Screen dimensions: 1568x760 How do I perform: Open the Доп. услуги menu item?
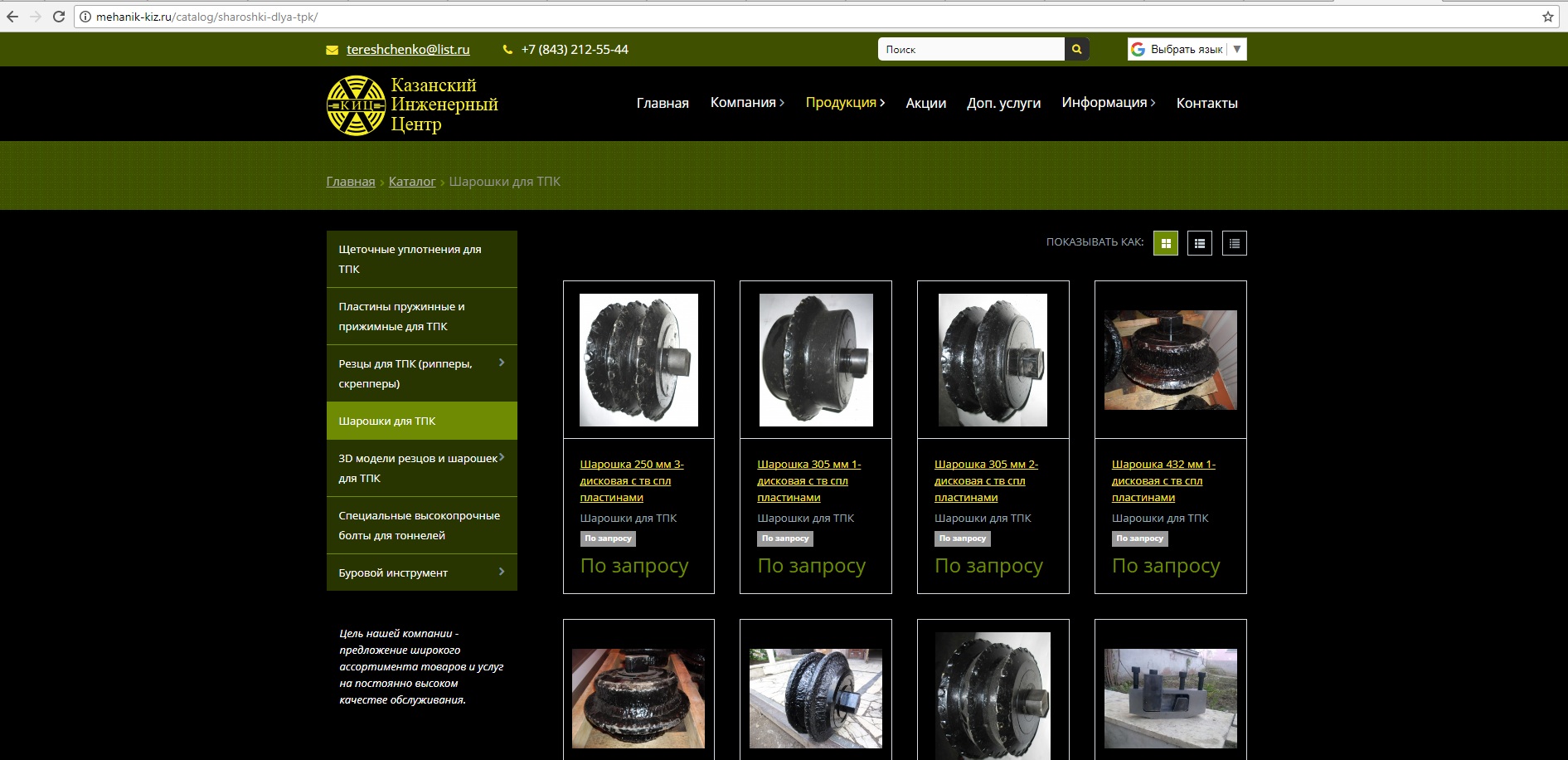point(1003,103)
